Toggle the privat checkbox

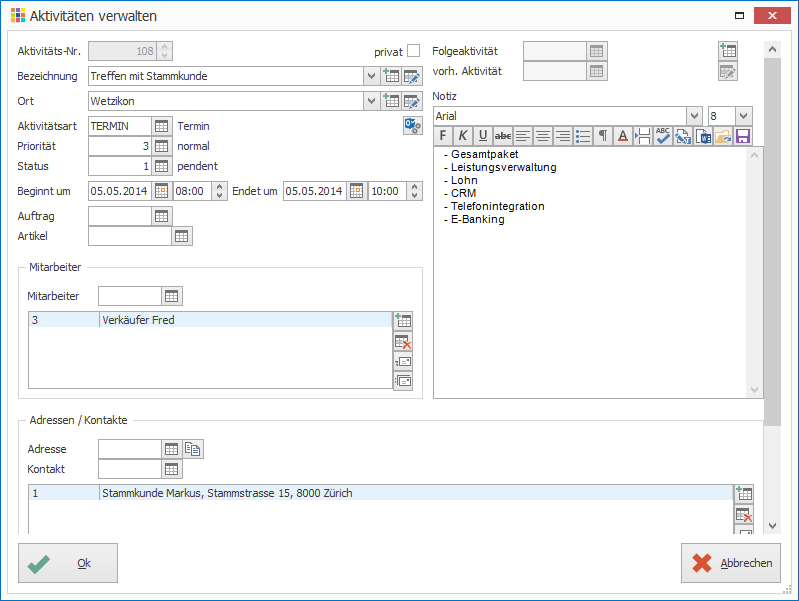[x=414, y=50]
